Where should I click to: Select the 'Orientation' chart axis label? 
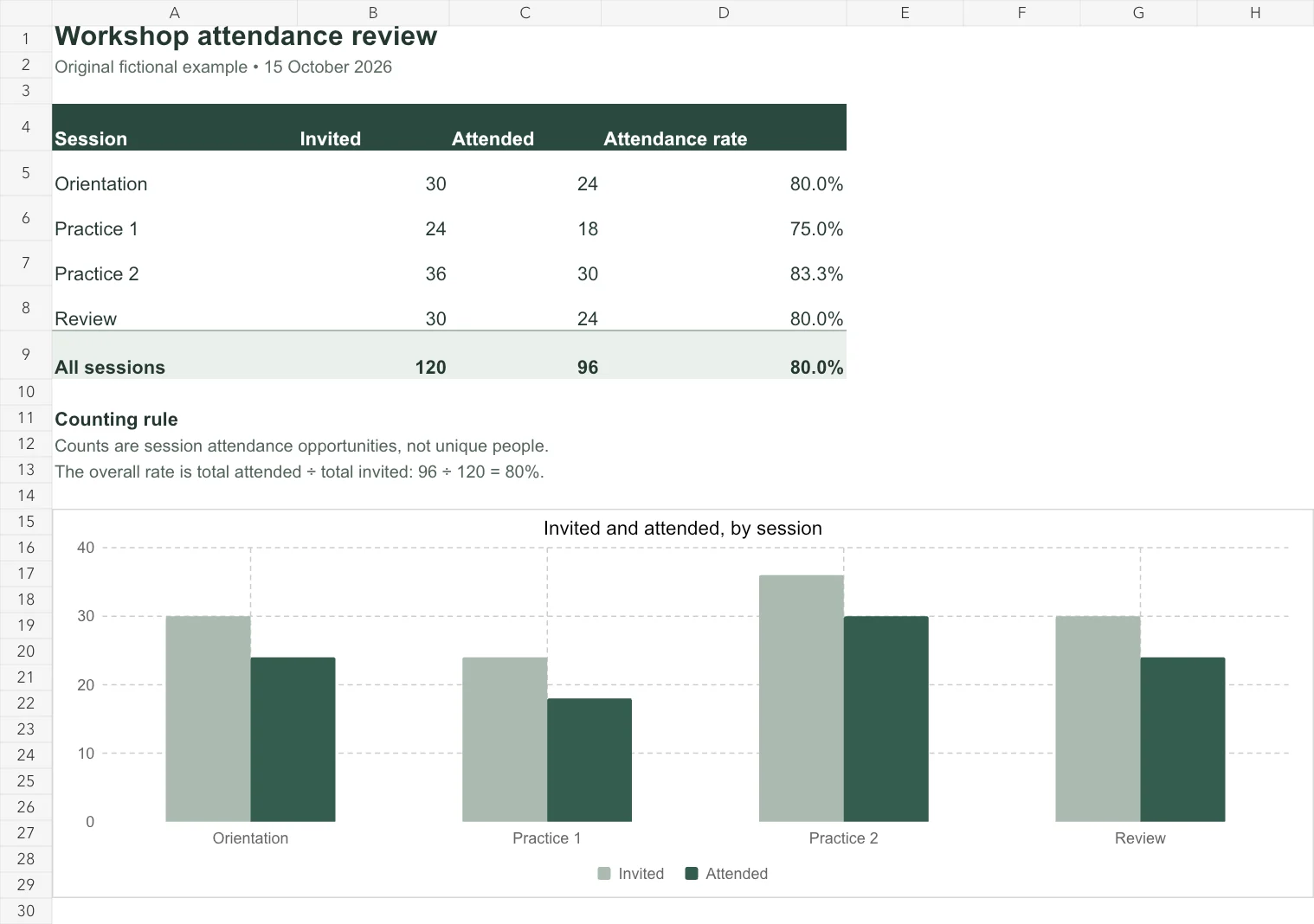point(250,838)
